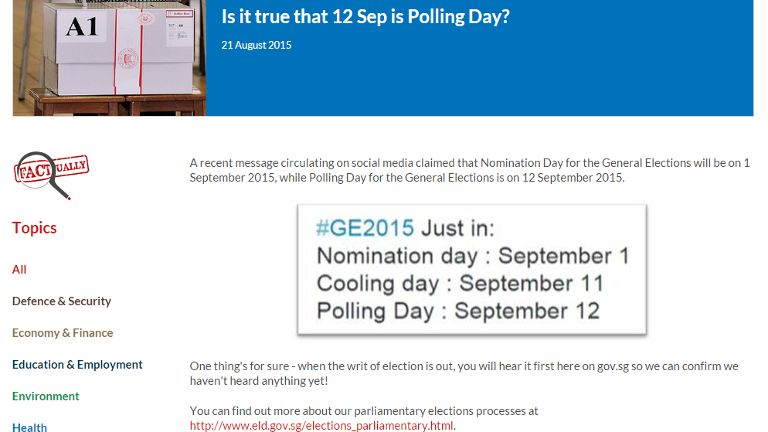The height and width of the screenshot is (432, 768).
Task: Click the paragraph starting 'A recent message circulating'
Action: 469,170
